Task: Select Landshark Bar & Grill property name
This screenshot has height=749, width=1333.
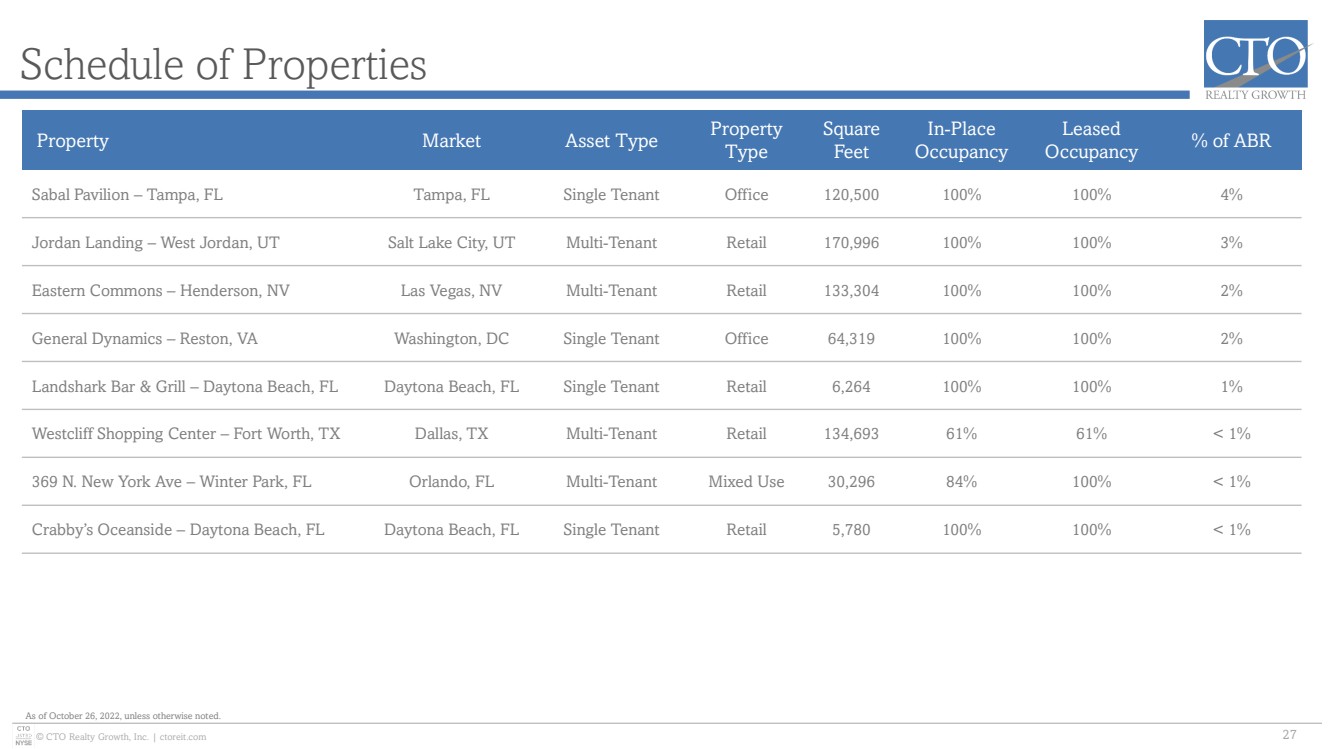Action: tap(185, 387)
